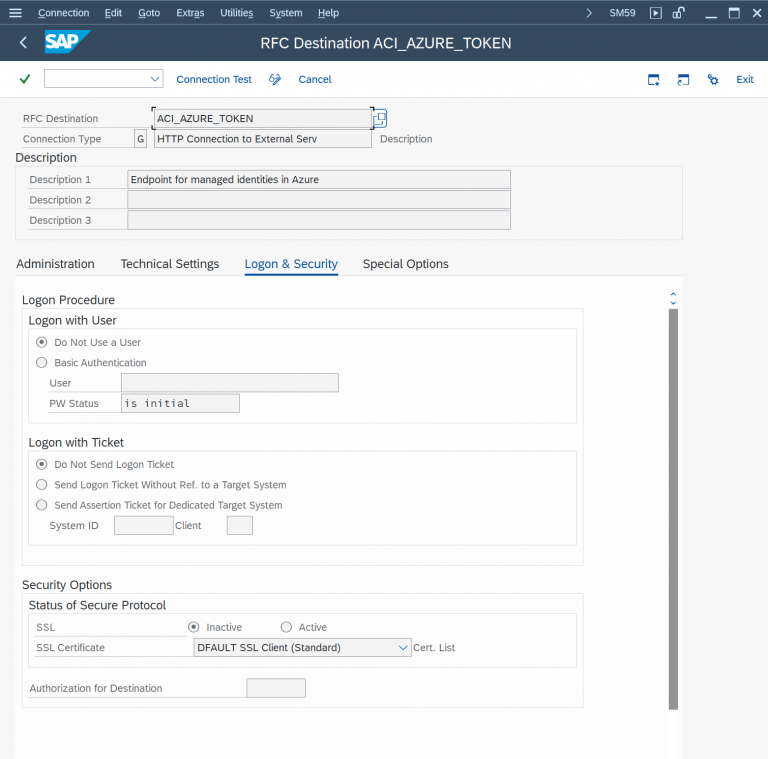Screen dimensions: 768x759
Task: Switch to the Administration tab
Action: 55,264
